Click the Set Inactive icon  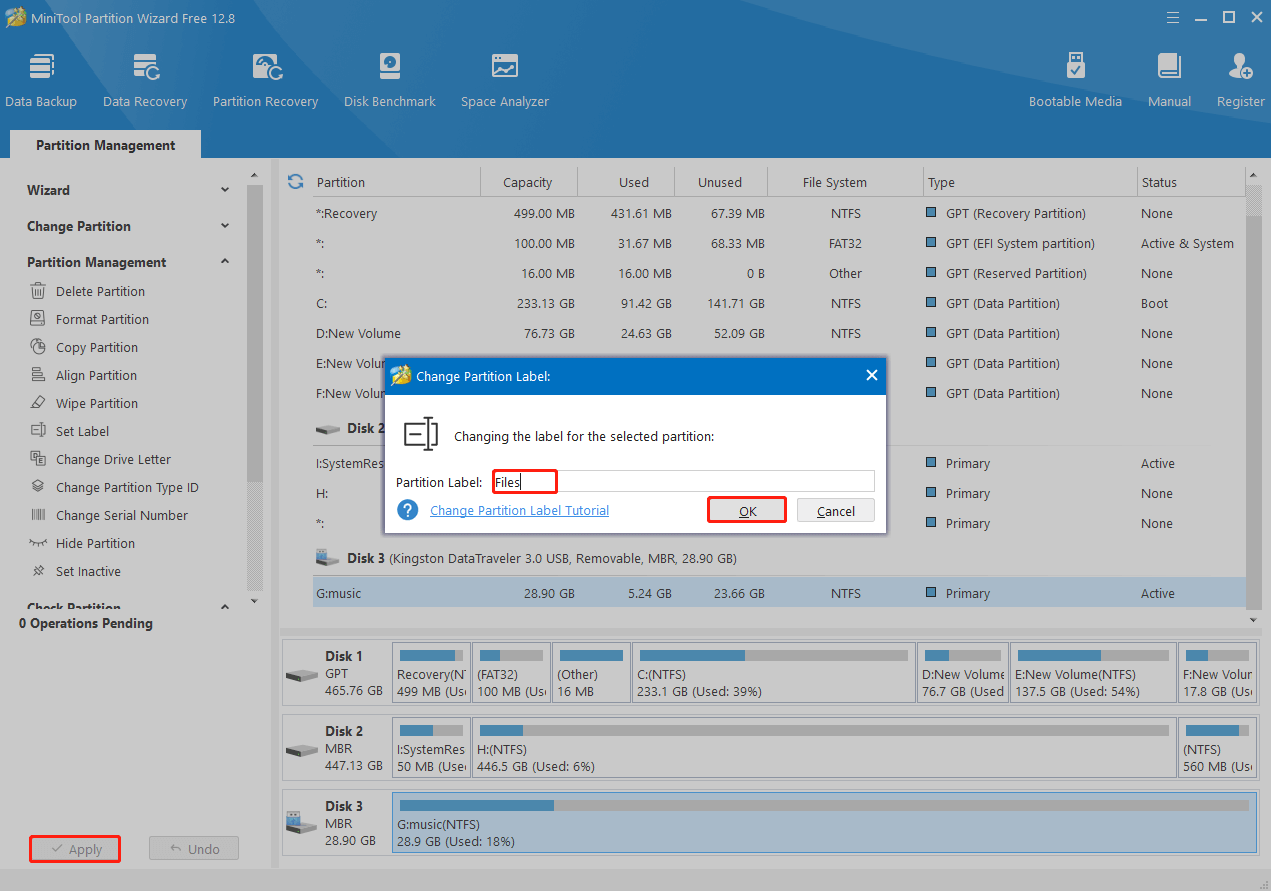pos(38,571)
